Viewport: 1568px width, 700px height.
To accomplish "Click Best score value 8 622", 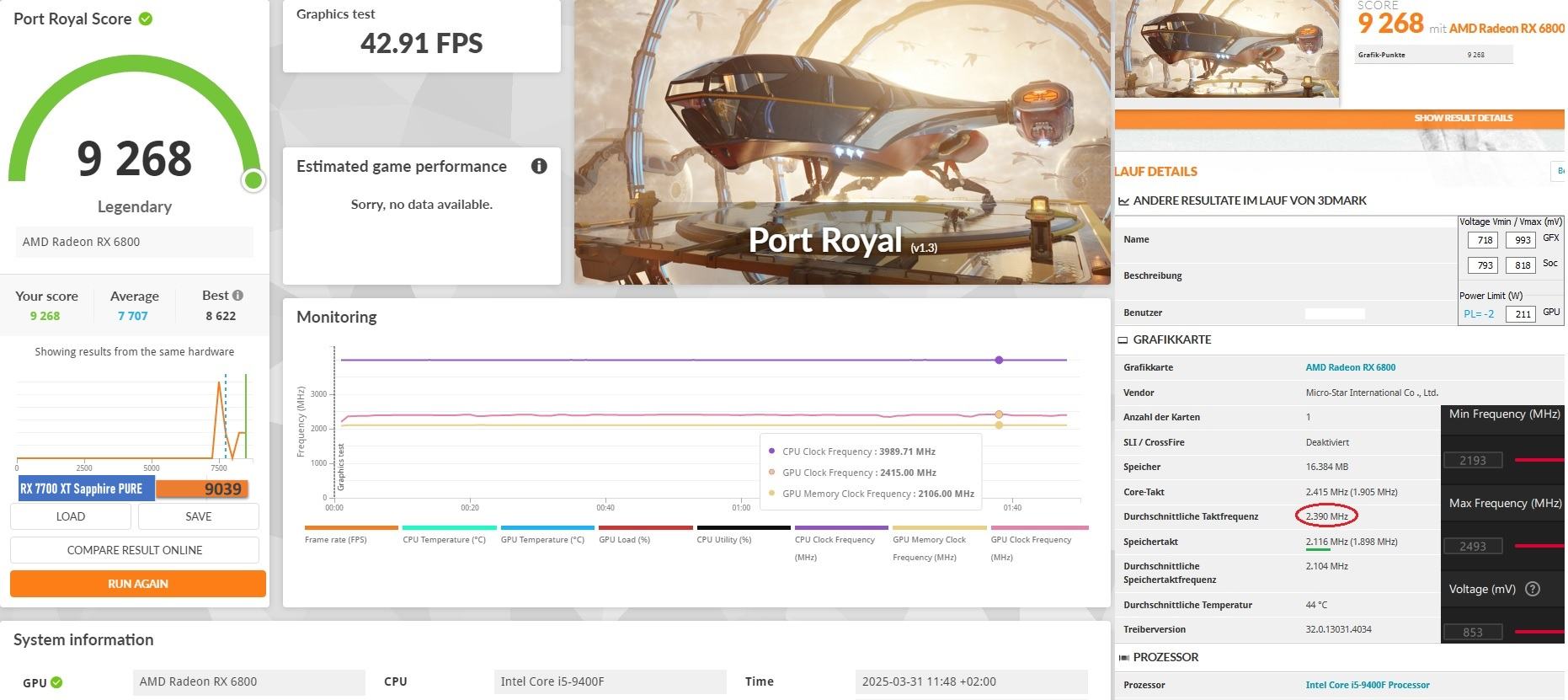I will (x=221, y=316).
